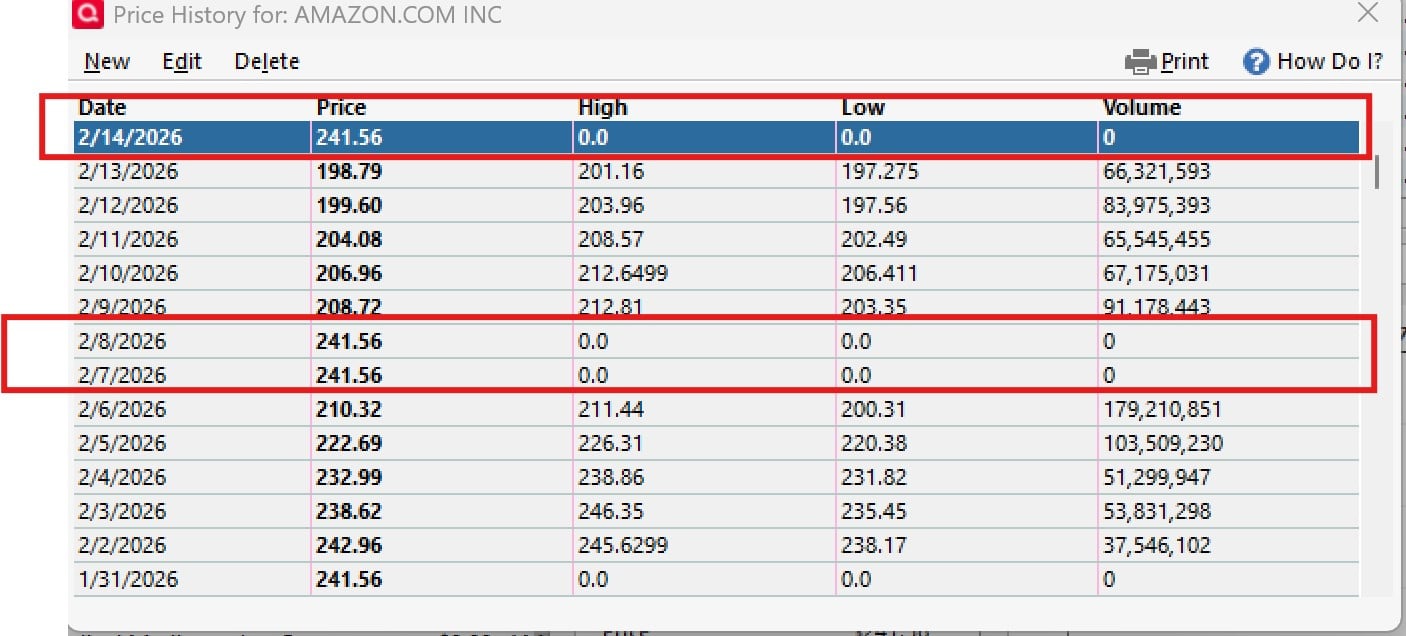1406x636 pixels.
Task: Select the 1/31/2026 date cell
Action: click(128, 580)
